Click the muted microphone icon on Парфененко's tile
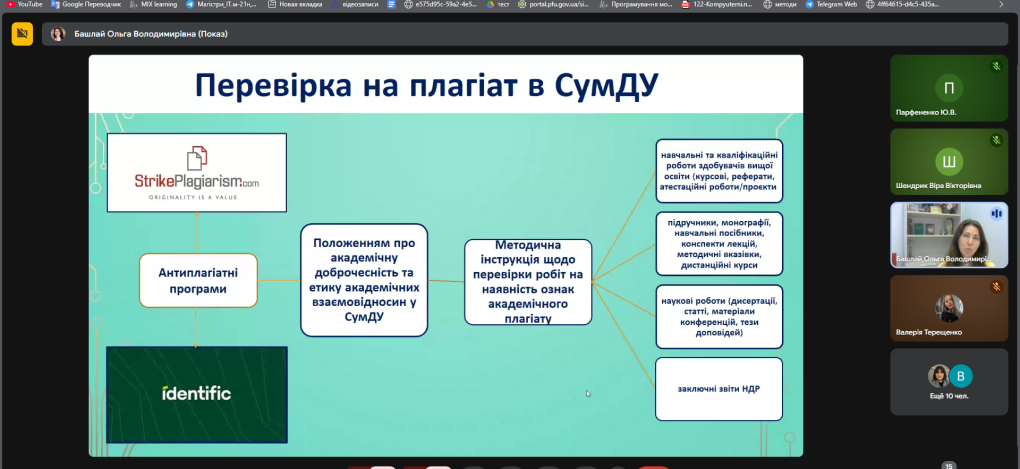Screen dimensions: 1020x469 pos(996,66)
